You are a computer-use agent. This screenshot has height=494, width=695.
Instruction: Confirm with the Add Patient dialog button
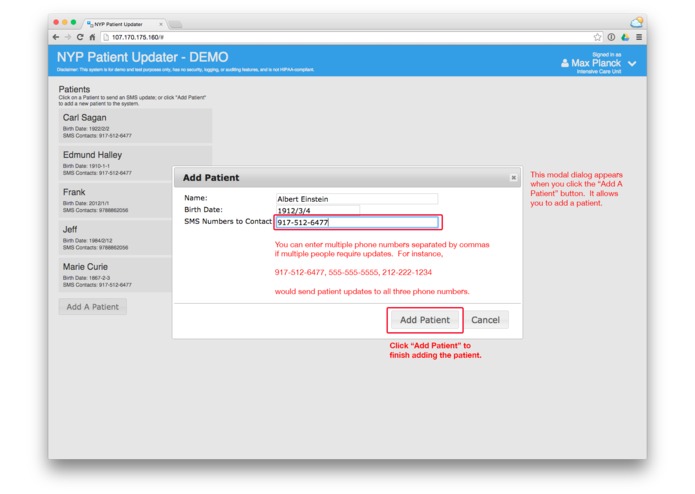[425, 320]
